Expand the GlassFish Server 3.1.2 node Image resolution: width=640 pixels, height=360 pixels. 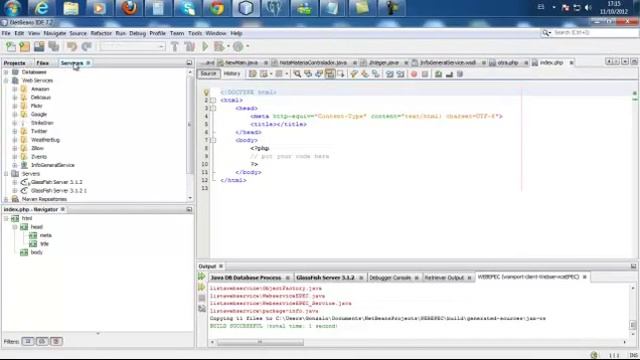click(15, 182)
